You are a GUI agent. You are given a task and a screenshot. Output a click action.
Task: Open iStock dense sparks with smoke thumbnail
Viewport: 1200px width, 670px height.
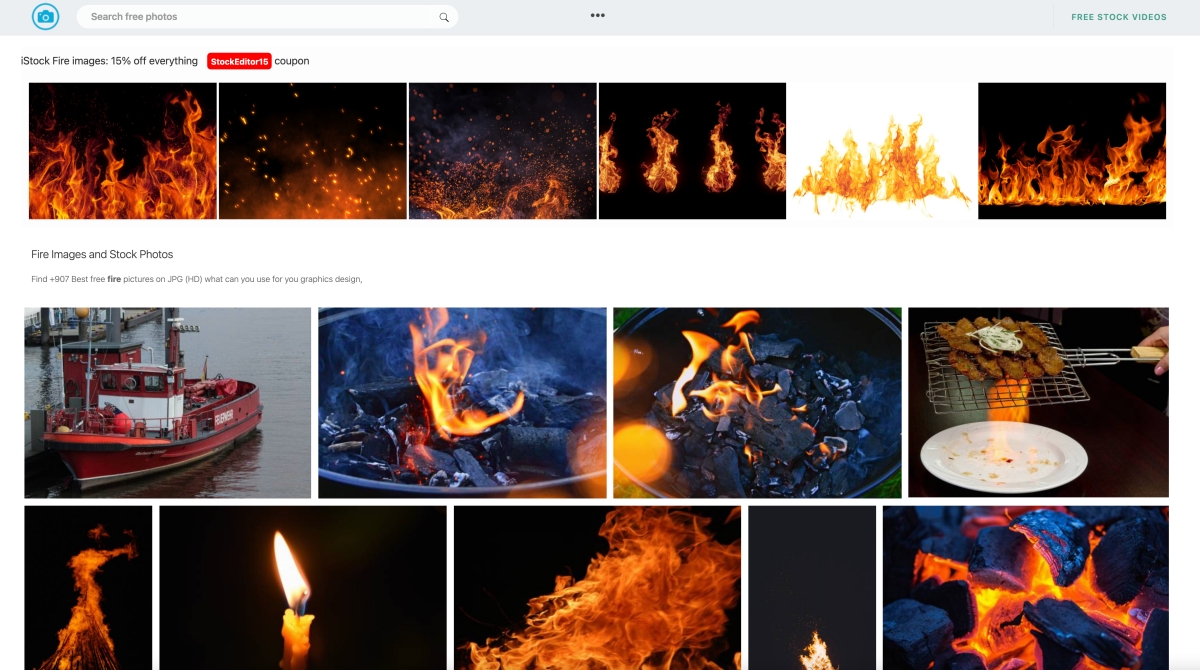click(x=502, y=151)
